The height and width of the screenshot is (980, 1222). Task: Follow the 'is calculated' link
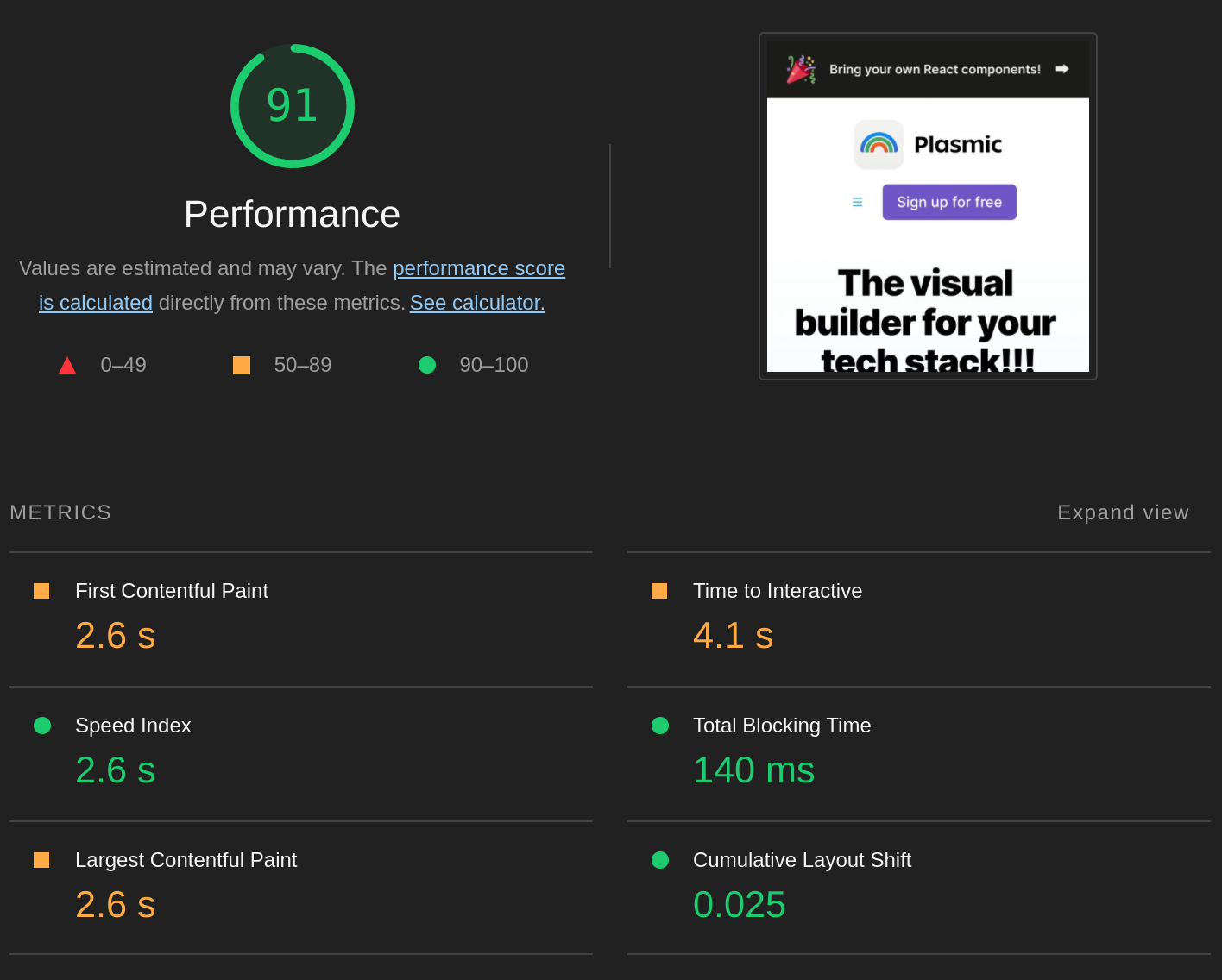click(96, 303)
